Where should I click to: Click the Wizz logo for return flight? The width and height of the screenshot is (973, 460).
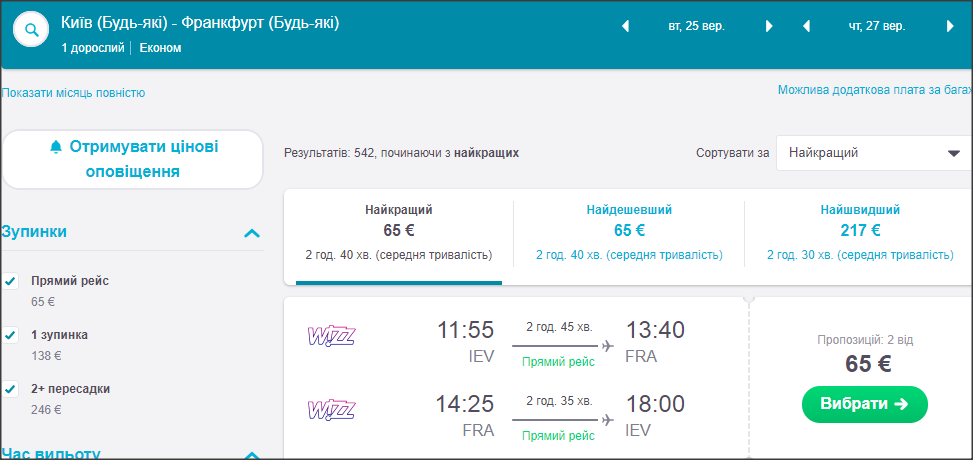coord(331,410)
